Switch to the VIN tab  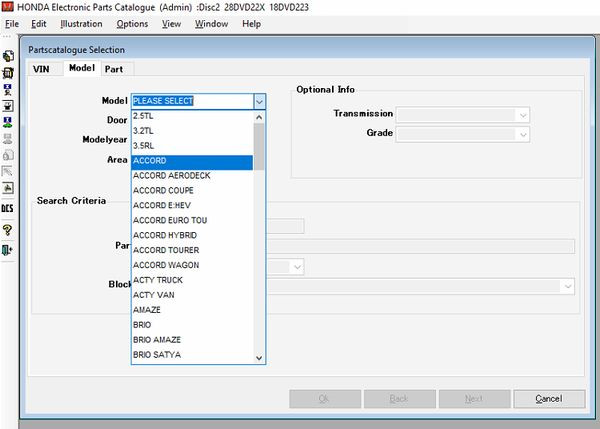pyautogui.click(x=41, y=69)
